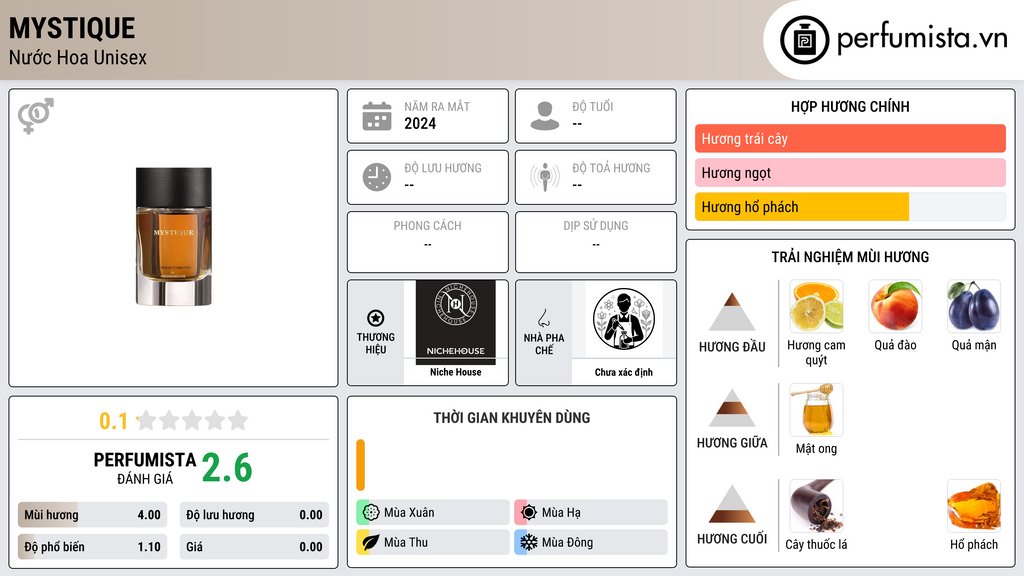
Task: Select the Mật ong honey note image
Action: point(816,410)
